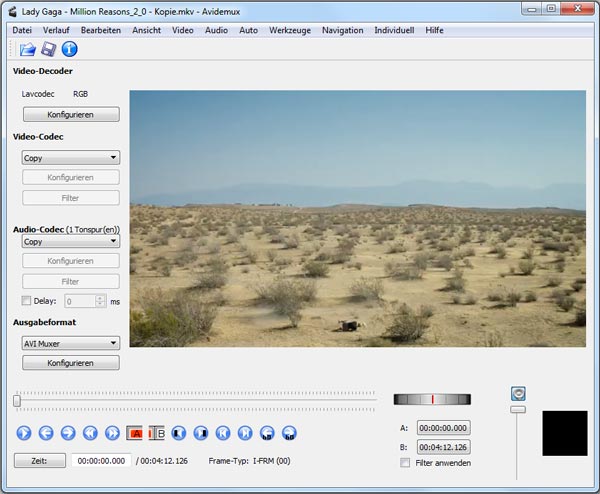Open the Video-Codec Copy dropdown

70,158
